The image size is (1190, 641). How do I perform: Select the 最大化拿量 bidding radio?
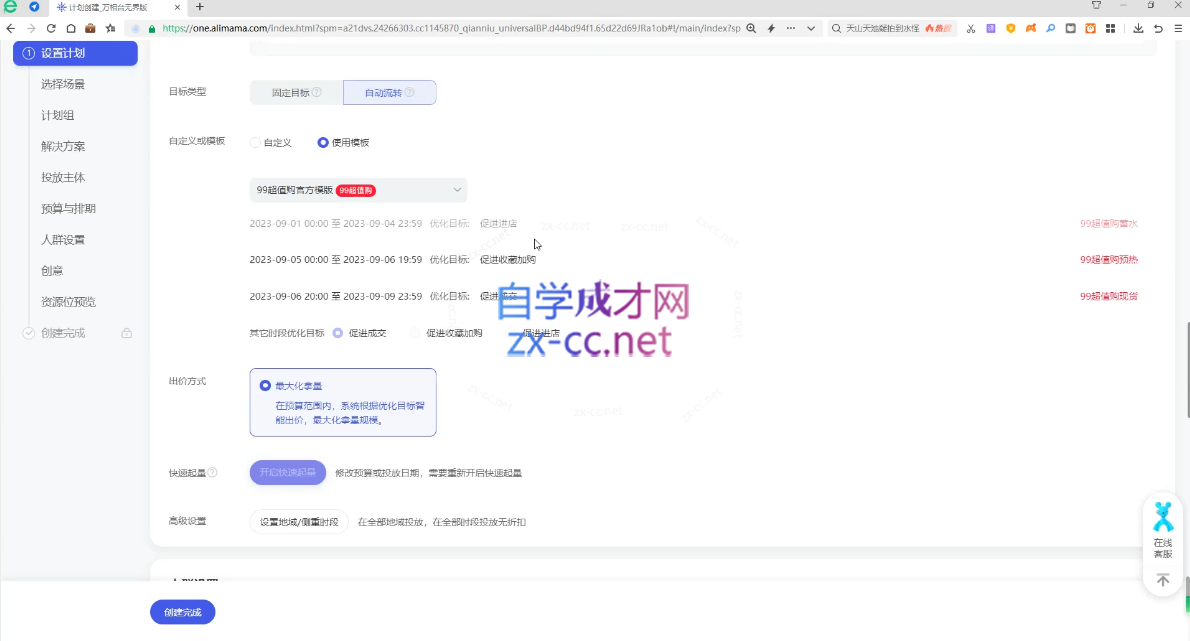tap(265, 385)
